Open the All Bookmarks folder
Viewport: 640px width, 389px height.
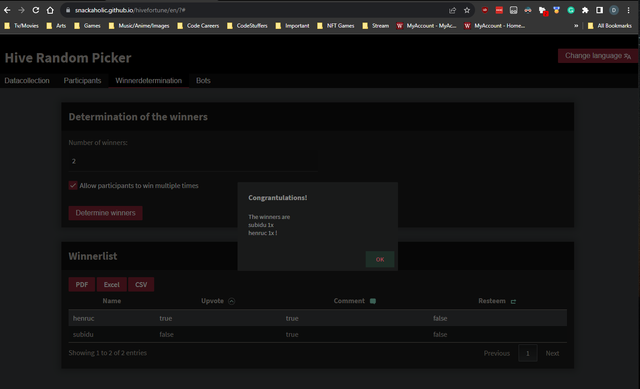pos(610,26)
